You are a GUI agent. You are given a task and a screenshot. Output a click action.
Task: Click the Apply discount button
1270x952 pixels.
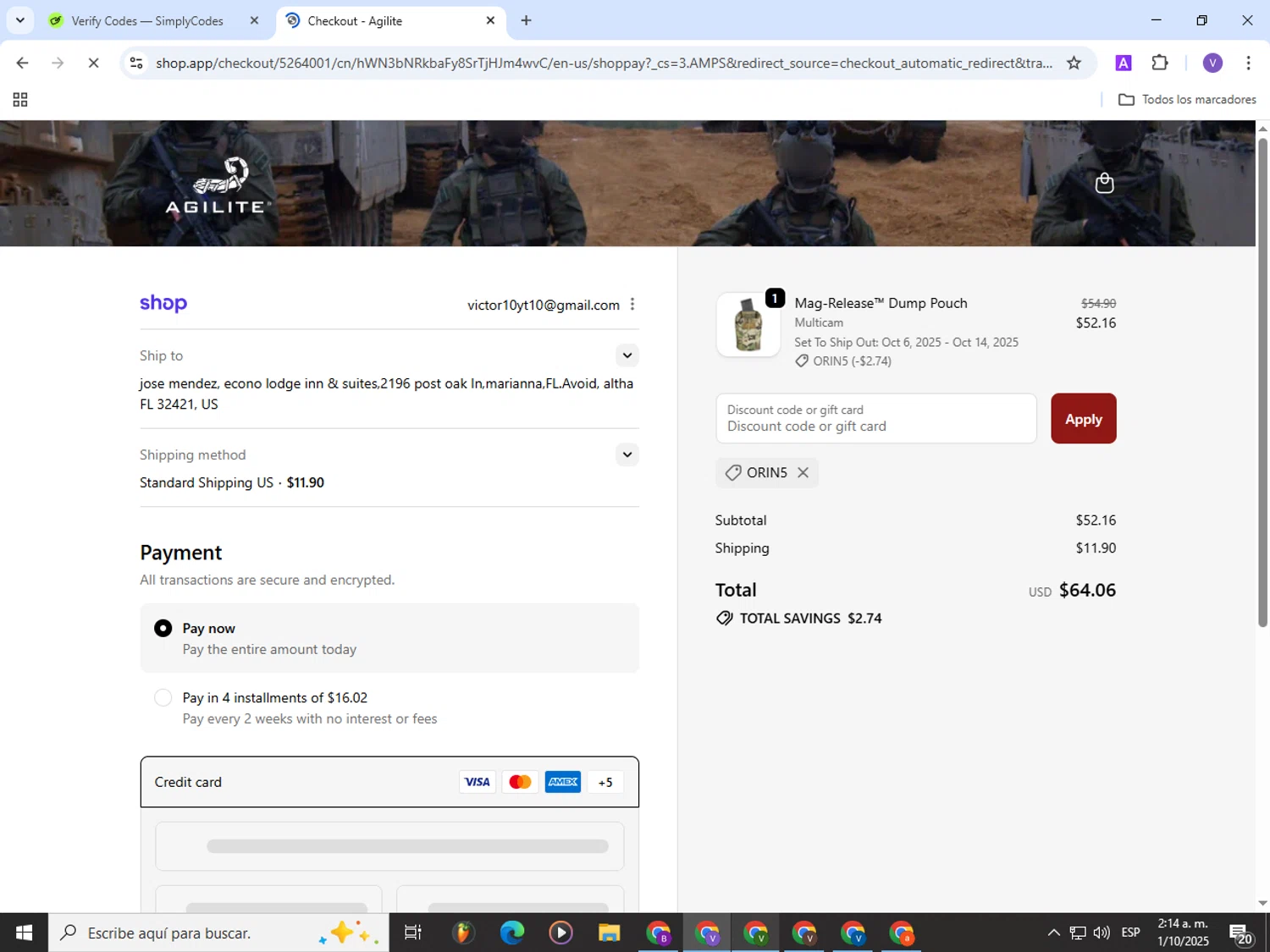(1083, 418)
